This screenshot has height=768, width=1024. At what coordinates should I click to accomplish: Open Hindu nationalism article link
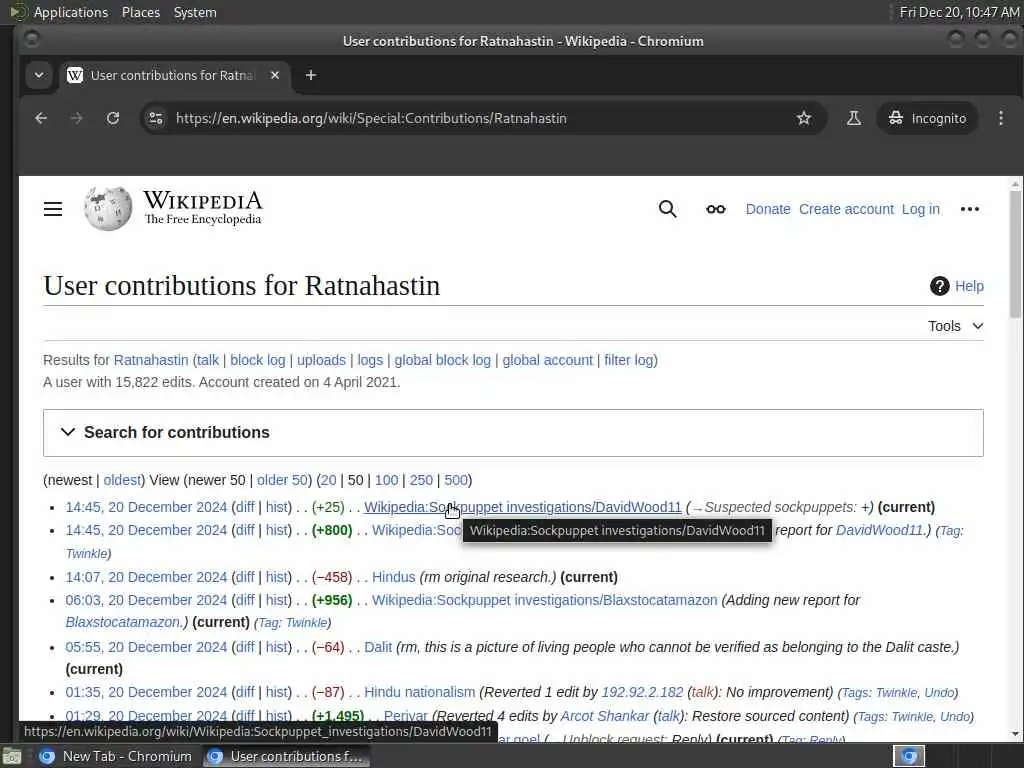(419, 692)
